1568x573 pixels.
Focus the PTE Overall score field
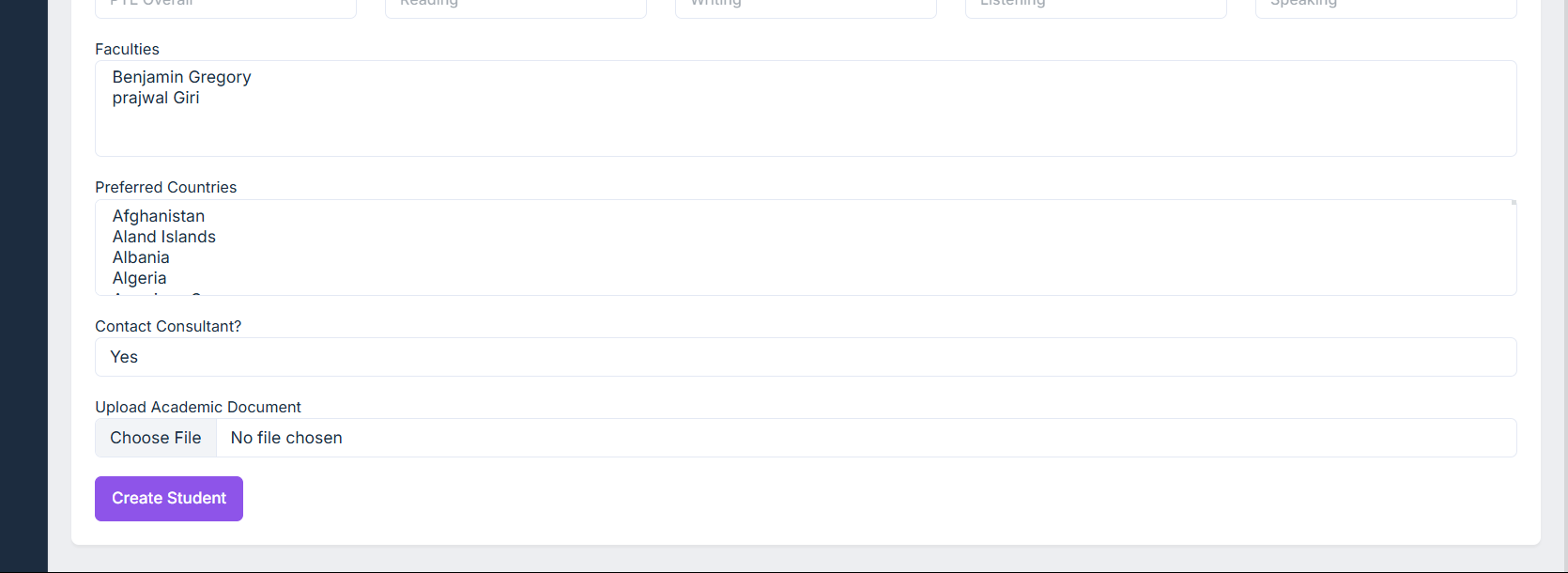pyautogui.click(x=225, y=8)
